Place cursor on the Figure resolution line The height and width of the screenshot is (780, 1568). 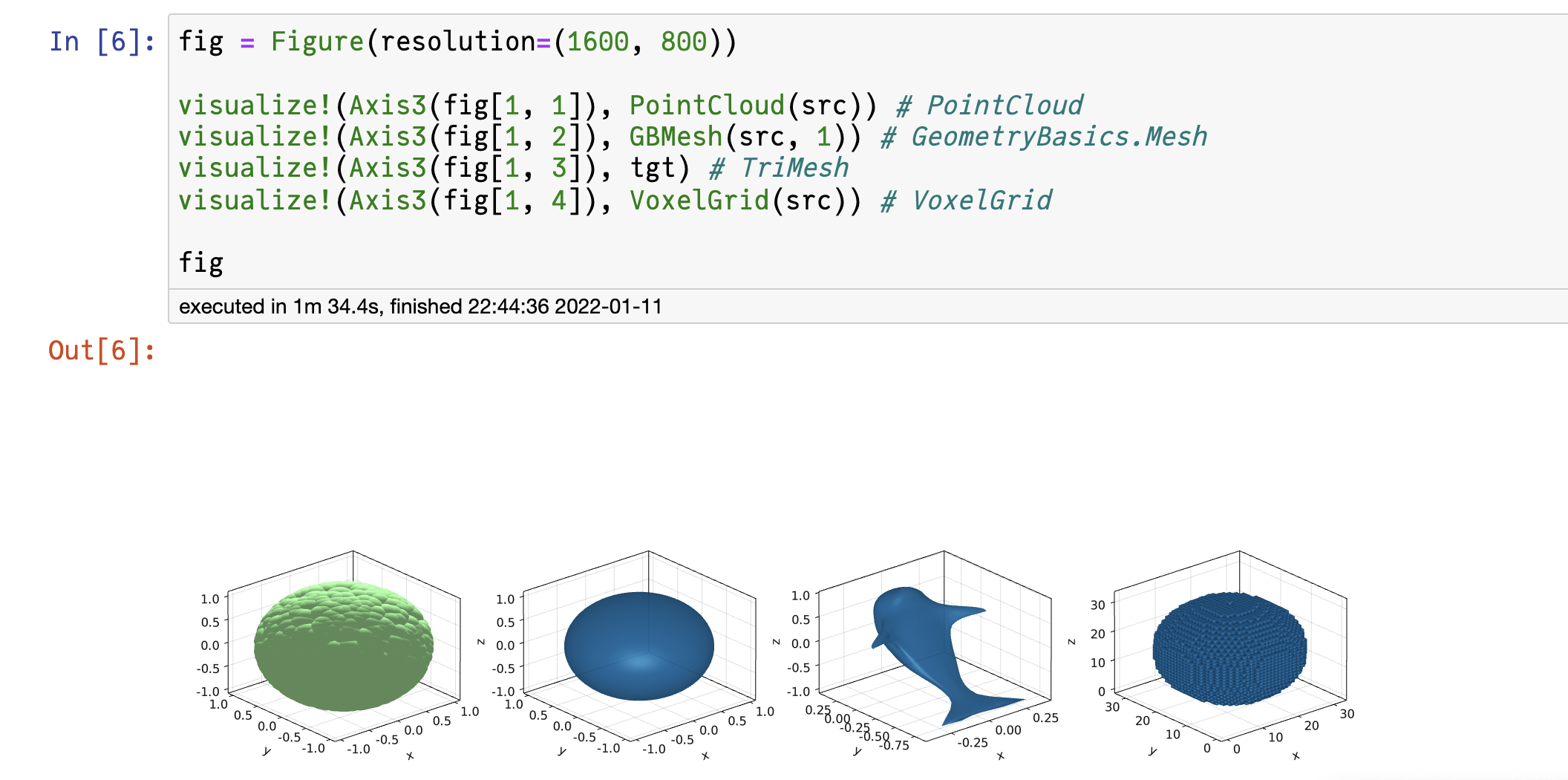(445, 41)
